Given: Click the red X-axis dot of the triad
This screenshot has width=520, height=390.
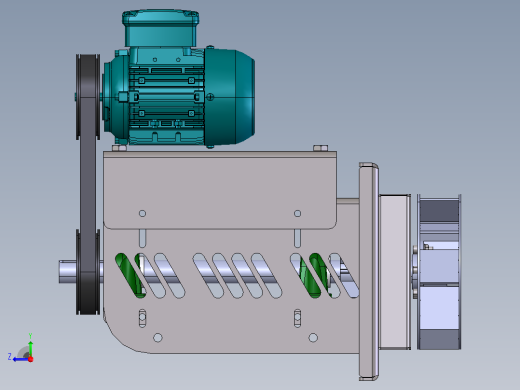Looking at the screenshot, I should [31, 359].
